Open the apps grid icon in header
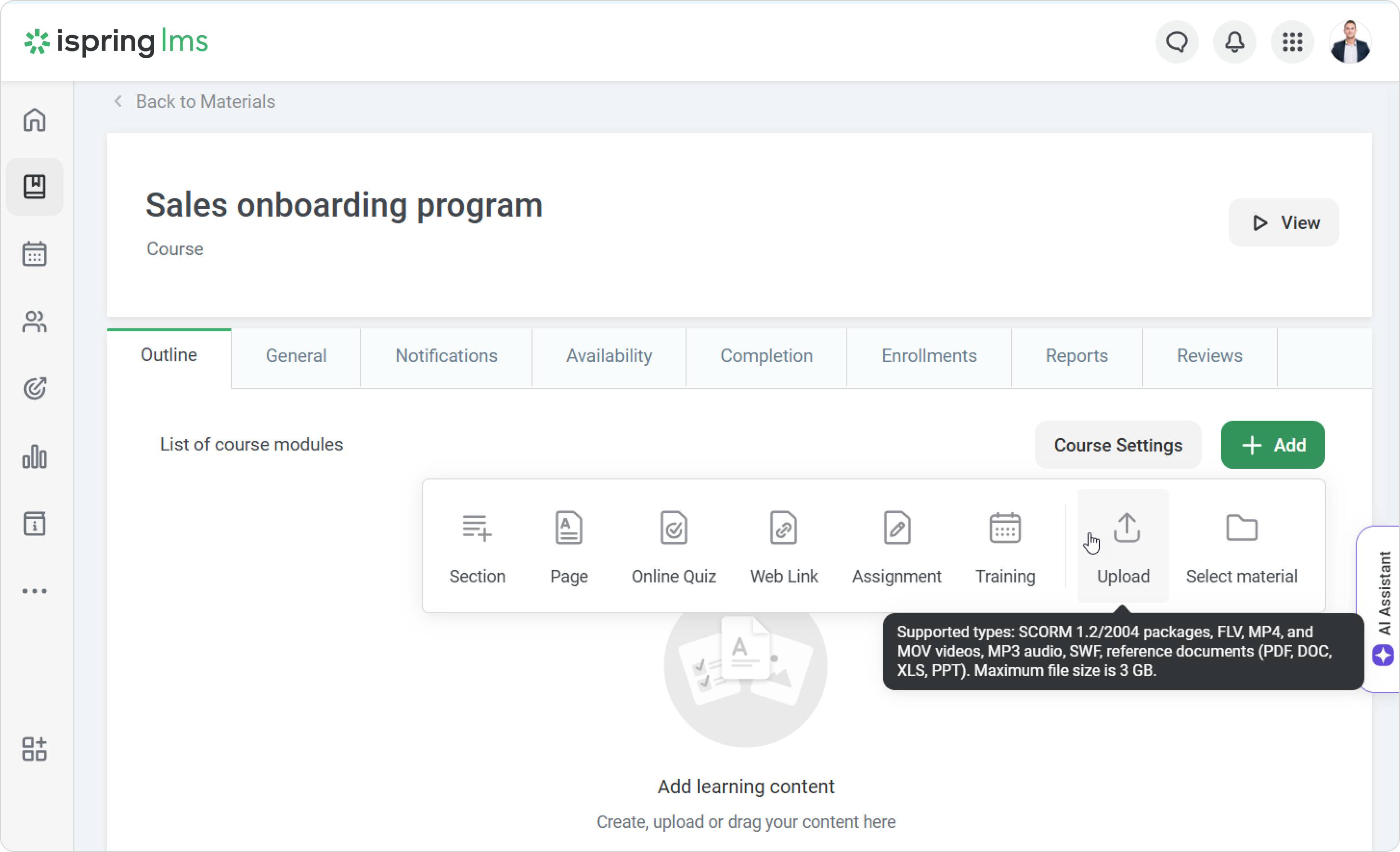 1292,42
